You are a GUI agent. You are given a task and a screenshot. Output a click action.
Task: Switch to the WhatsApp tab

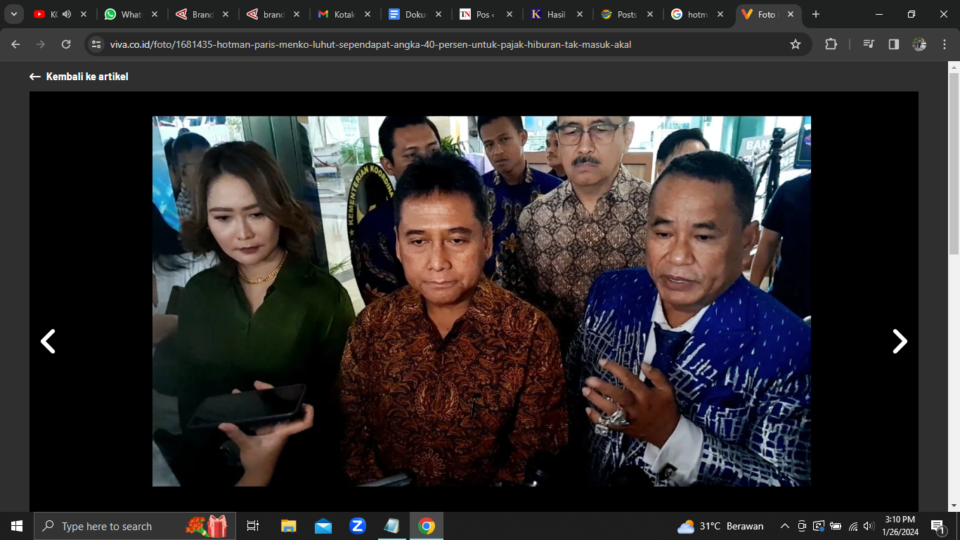click(130, 14)
